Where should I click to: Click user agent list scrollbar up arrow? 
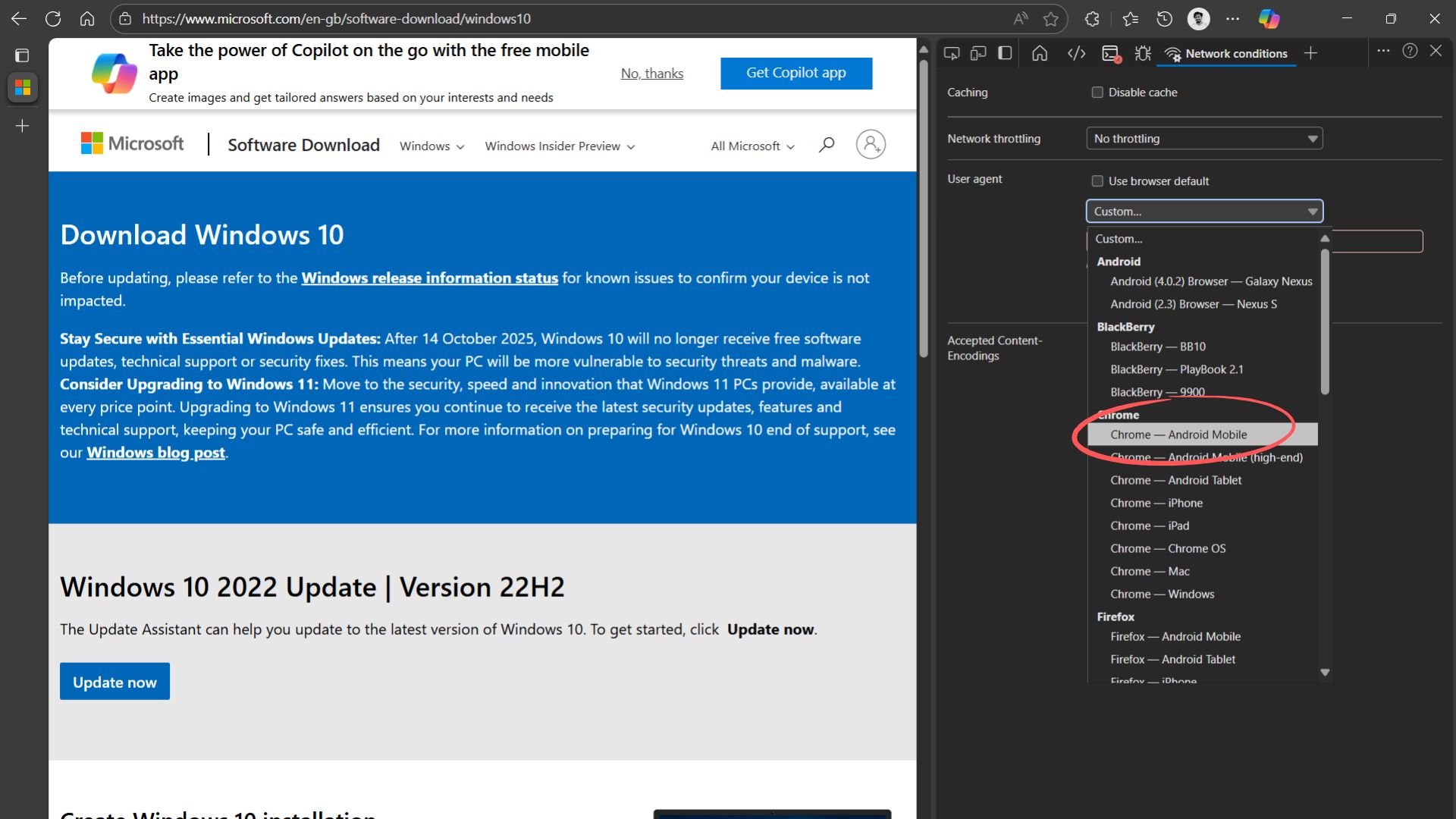[x=1325, y=239]
